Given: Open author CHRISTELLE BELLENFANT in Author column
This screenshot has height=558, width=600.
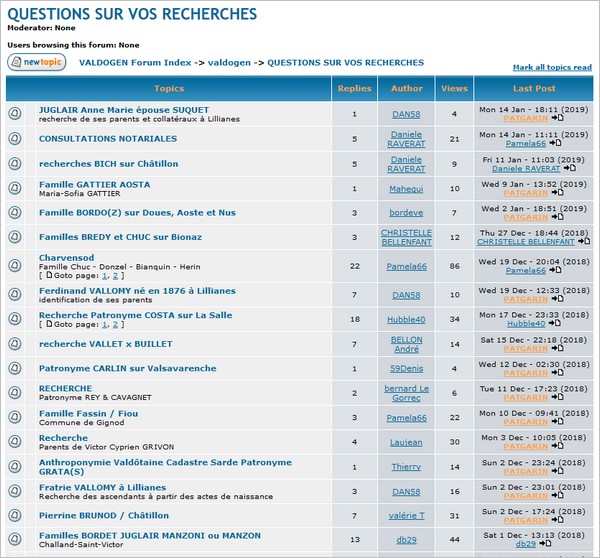Looking at the screenshot, I should tap(406, 237).
